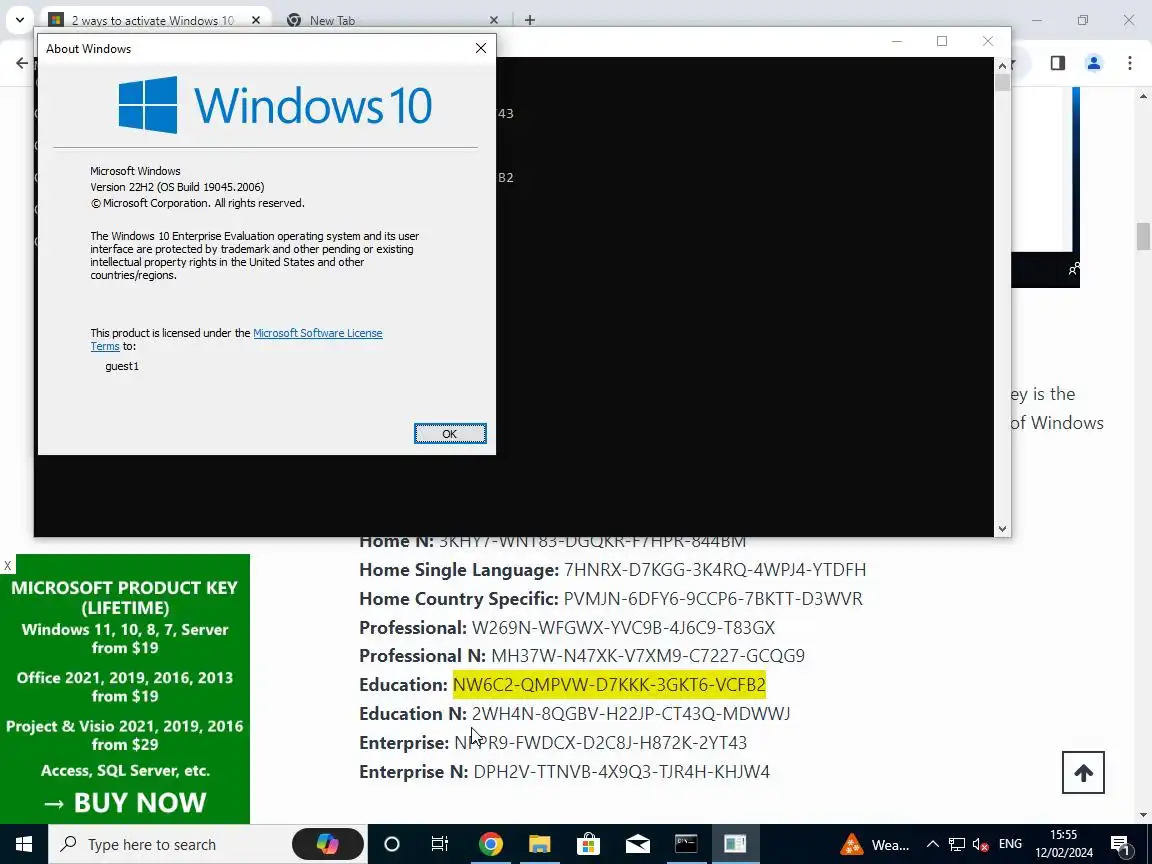Maximize the command prompt window
Screen dimensions: 1152x864
[942, 41]
